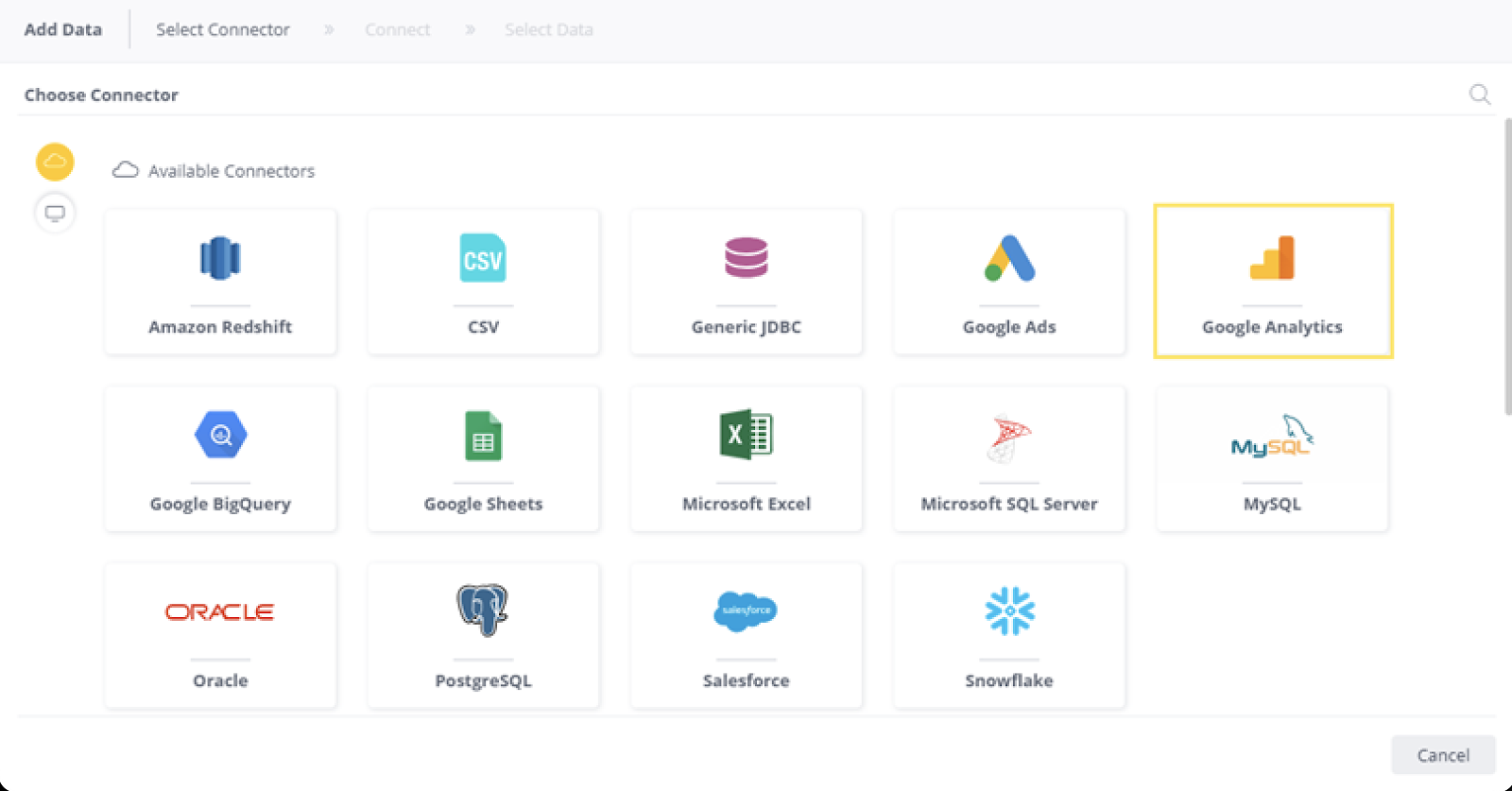Click the Google BigQuery label
The height and width of the screenshot is (791, 1512).
[220, 504]
